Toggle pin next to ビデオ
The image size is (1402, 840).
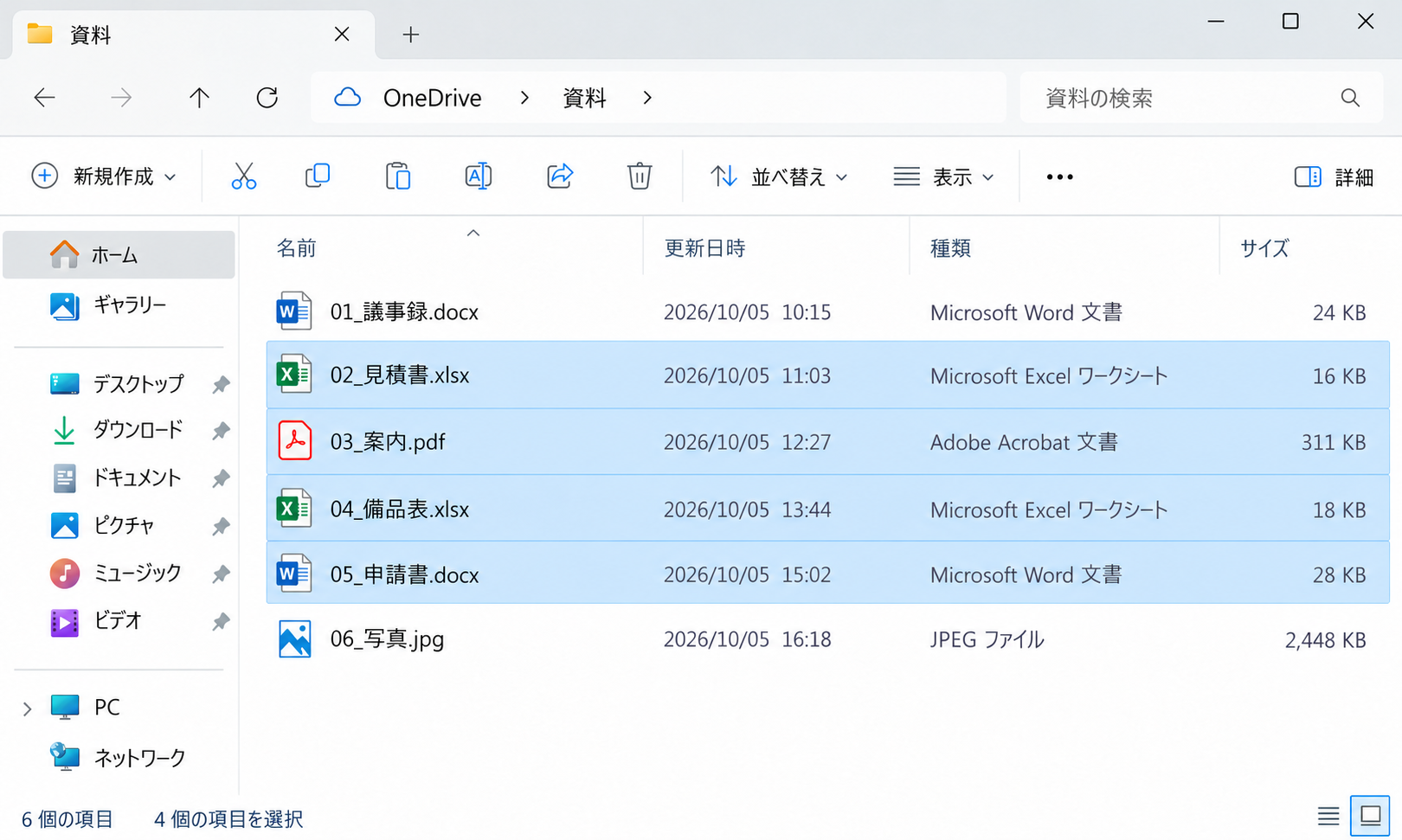point(221,621)
